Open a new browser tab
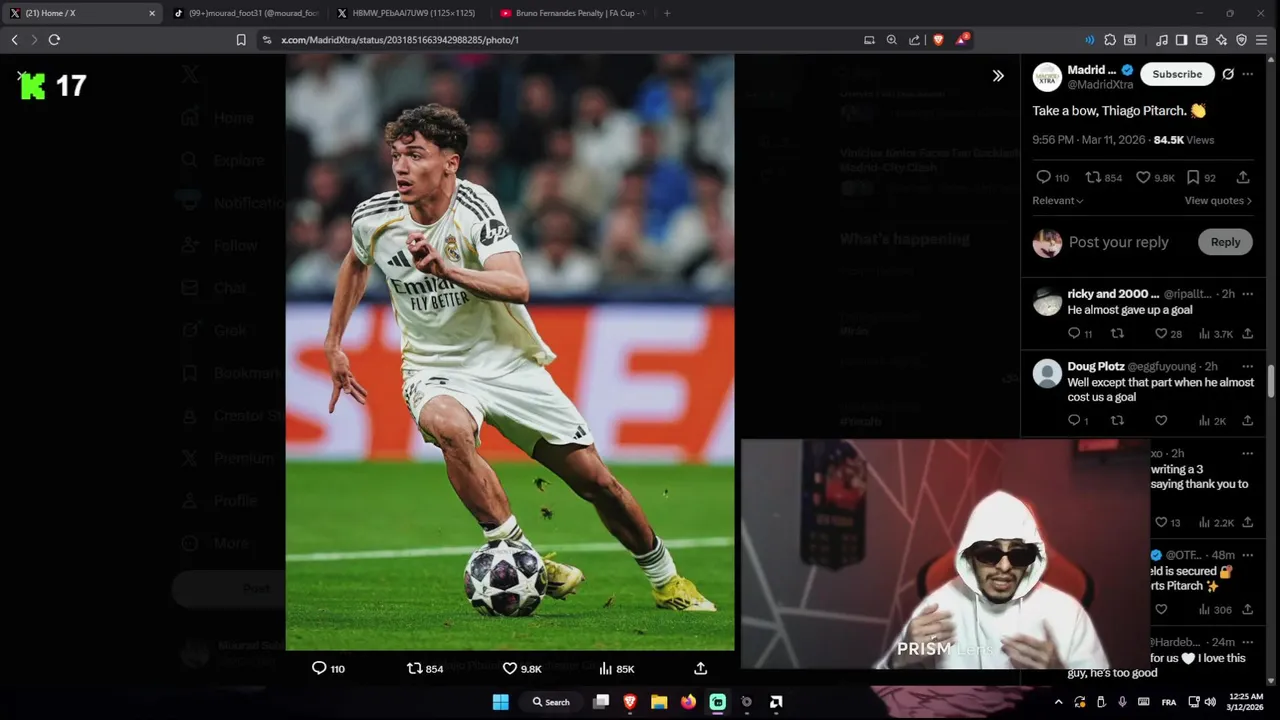The height and width of the screenshot is (720, 1280). pyautogui.click(x=667, y=13)
